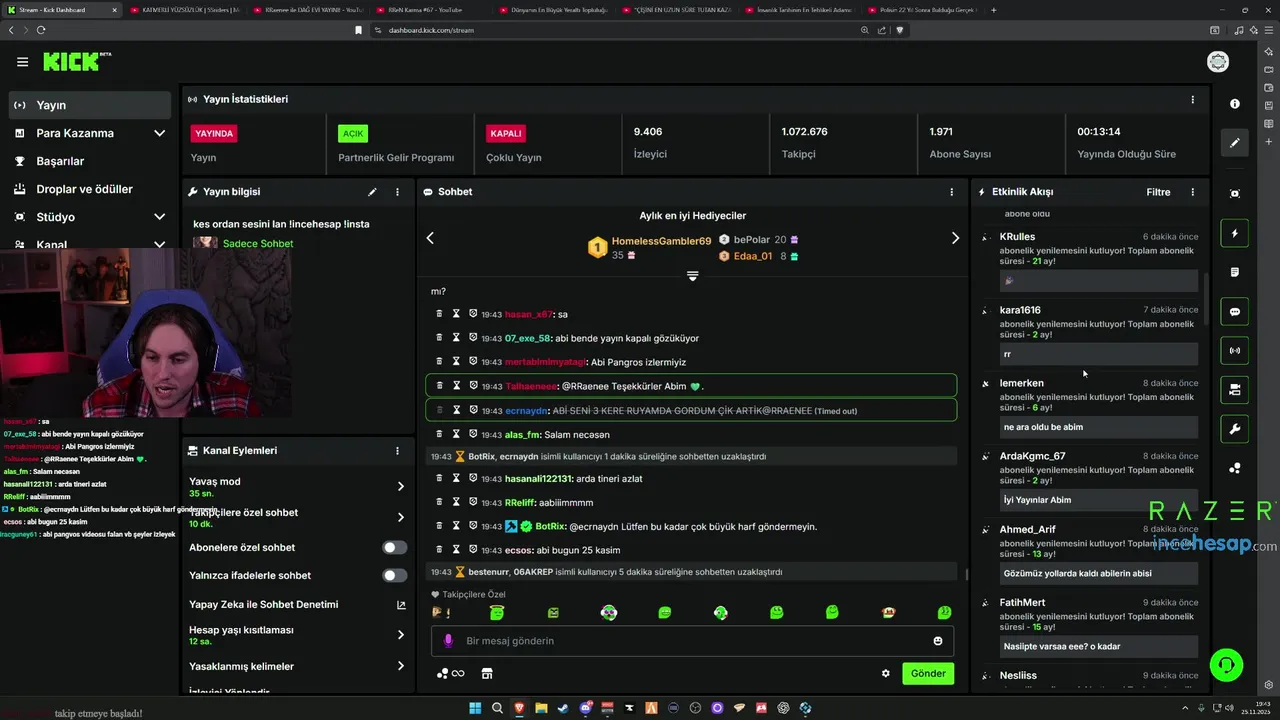Select Yayın in the sidebar
This screenshot has width=1280, height=720.
(91, 105)
